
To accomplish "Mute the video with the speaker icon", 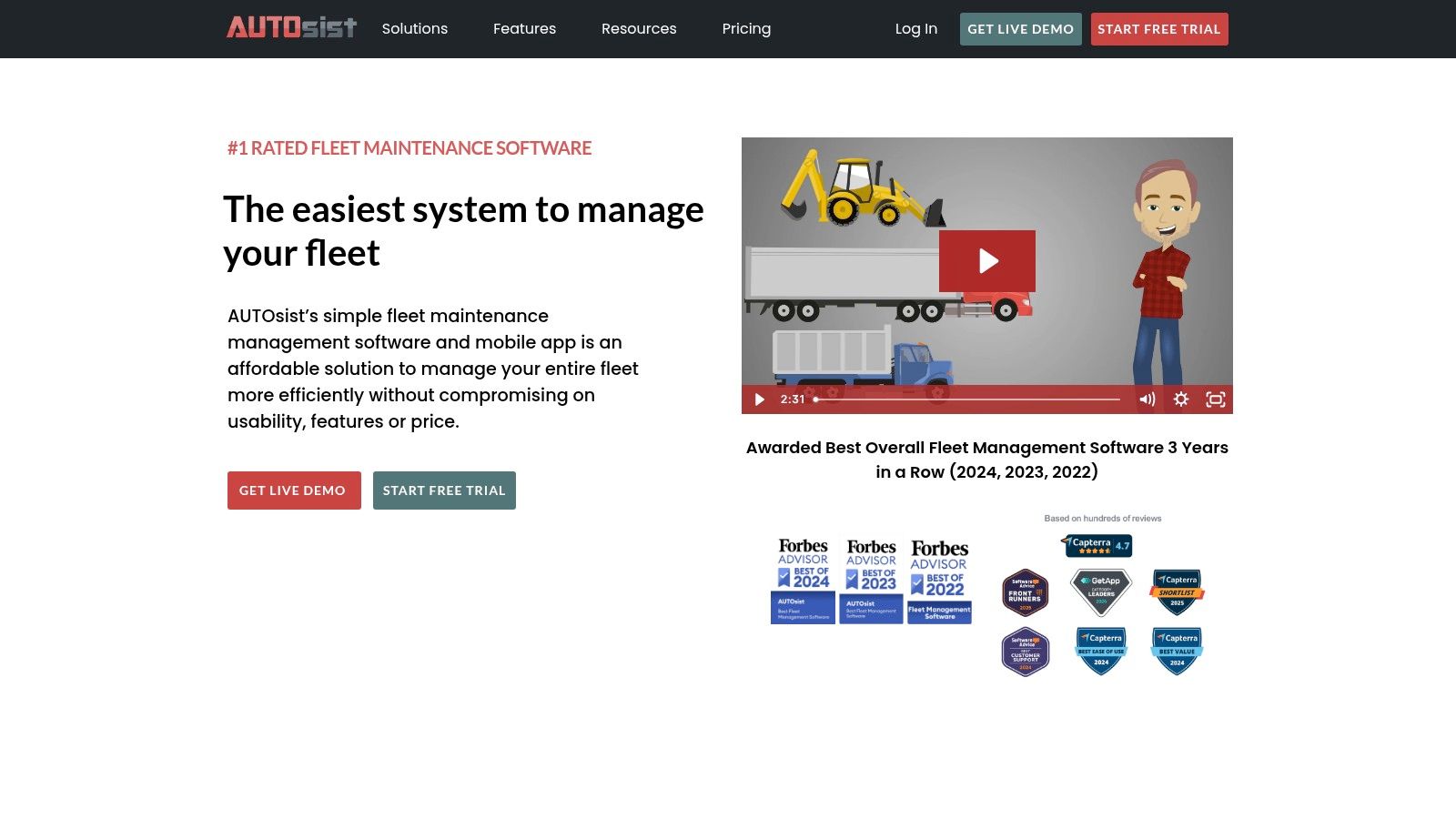I will (x=1147, y=399).
